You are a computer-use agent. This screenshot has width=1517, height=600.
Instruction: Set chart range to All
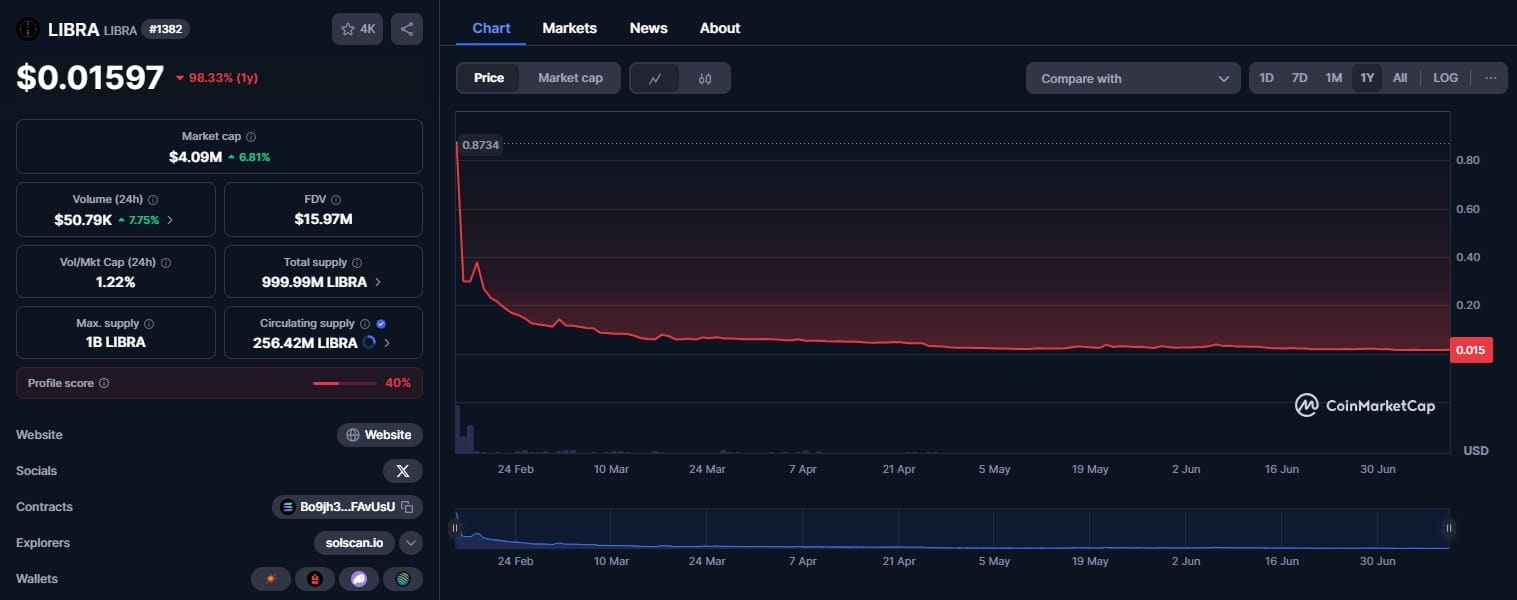click(1400, 78)
